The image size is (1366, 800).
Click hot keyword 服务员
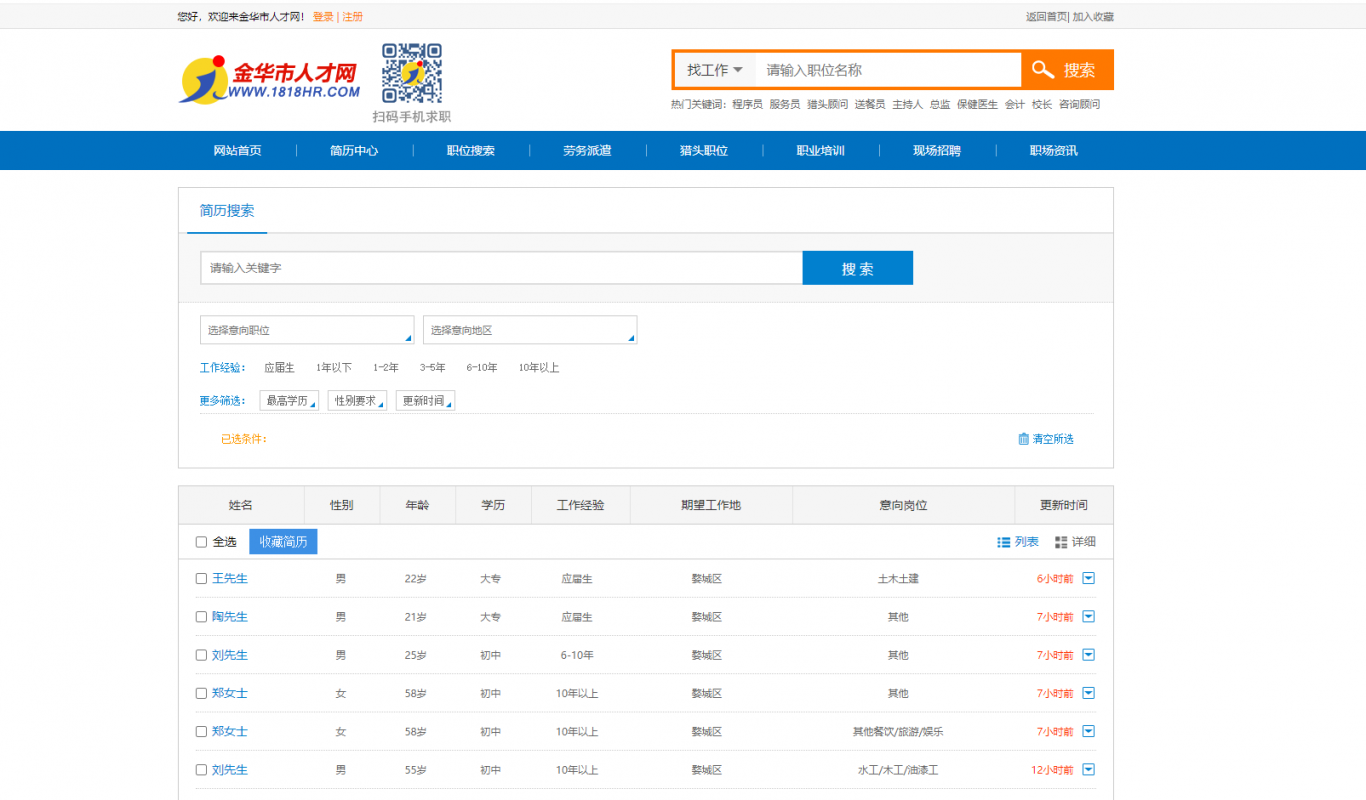785,104
